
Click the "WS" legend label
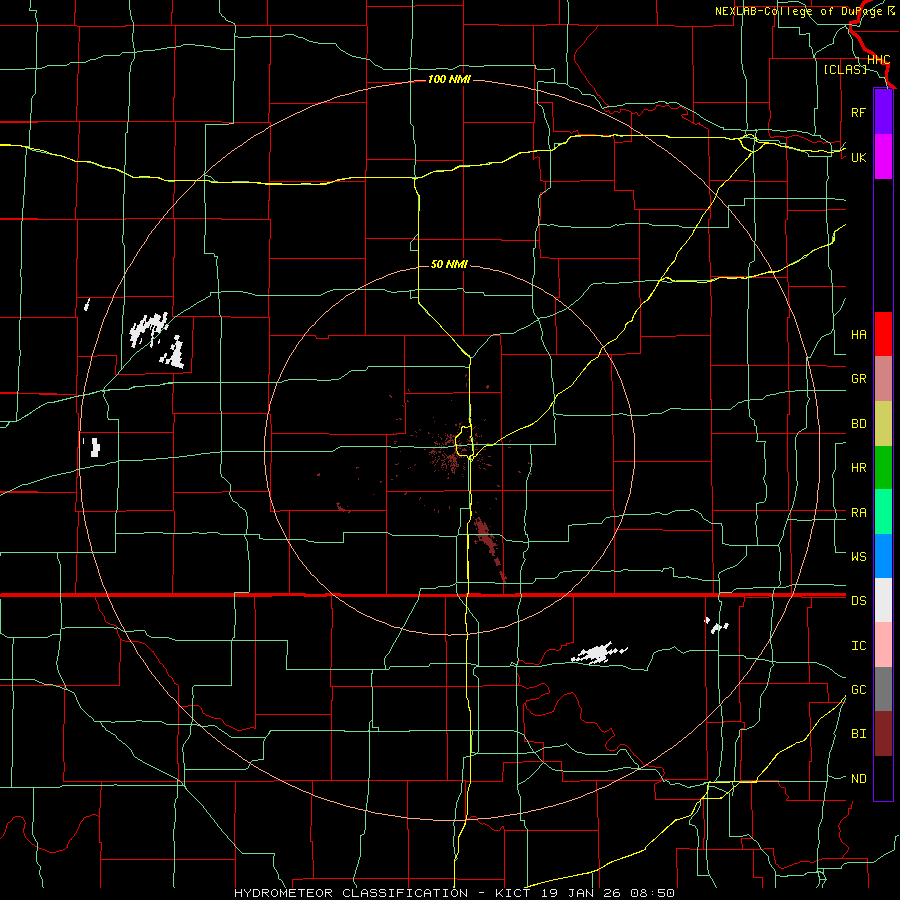[x=858, y=557]
